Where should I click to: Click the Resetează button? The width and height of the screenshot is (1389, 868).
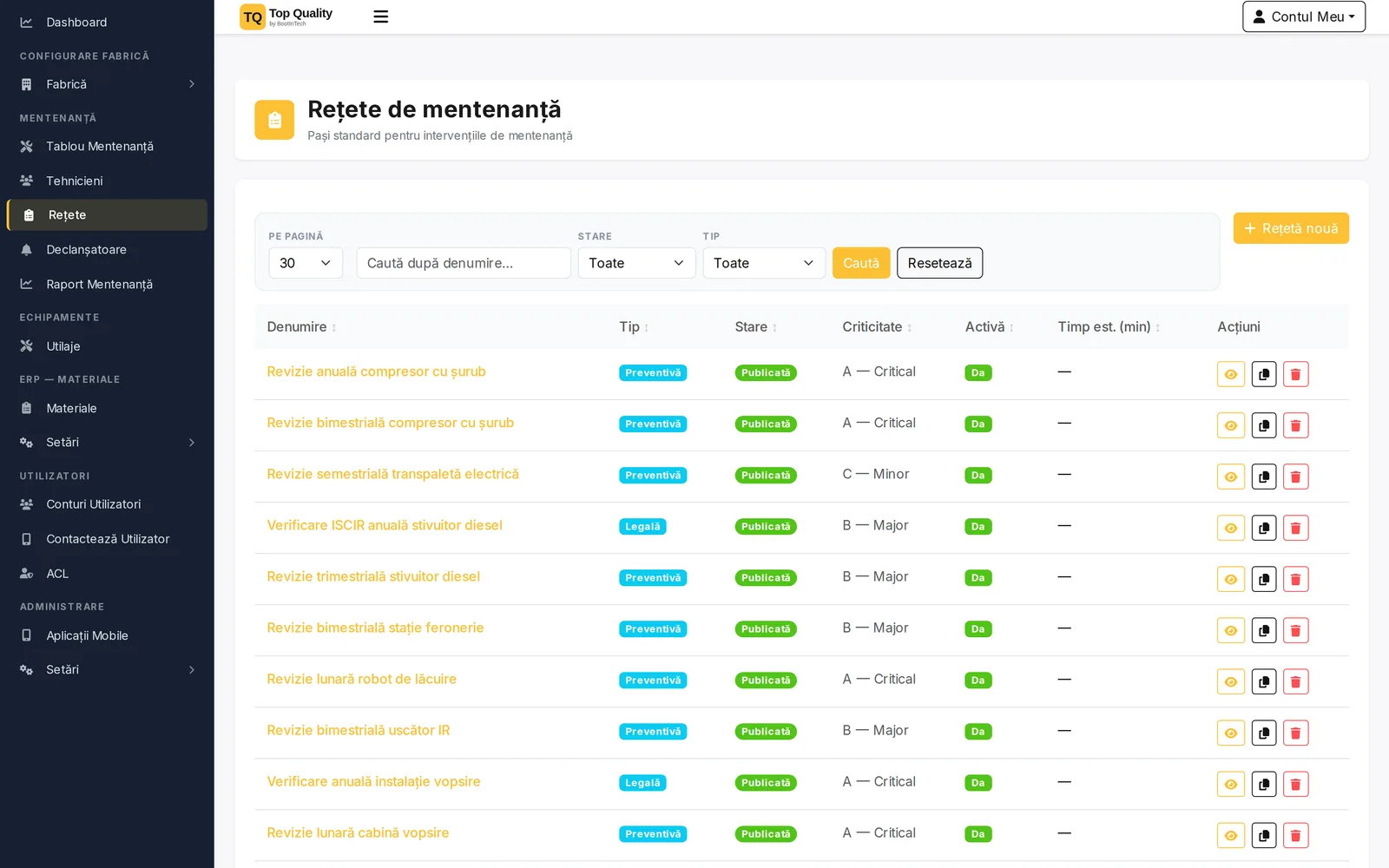pyautogui.click(x=939, y=263)
